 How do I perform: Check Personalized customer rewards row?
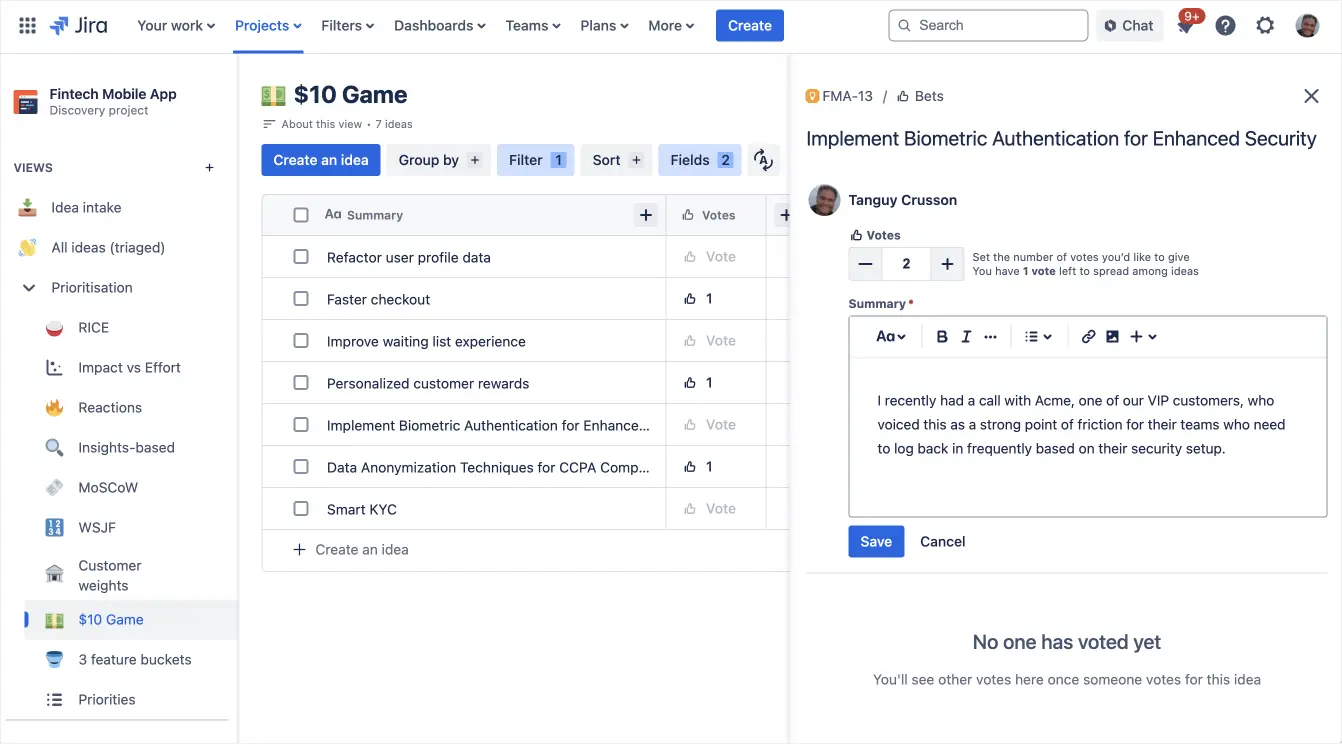[x=301, y=383]
